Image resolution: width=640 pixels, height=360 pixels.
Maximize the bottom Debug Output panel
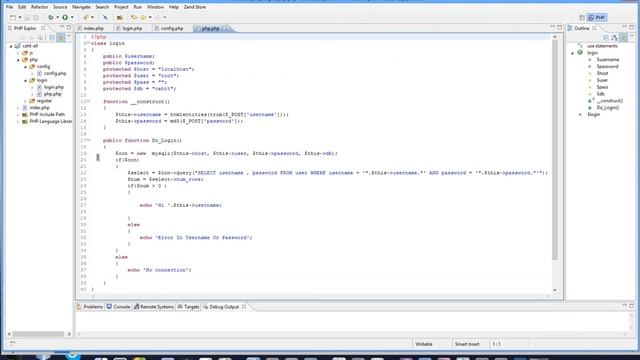click(x=631, y=305)
